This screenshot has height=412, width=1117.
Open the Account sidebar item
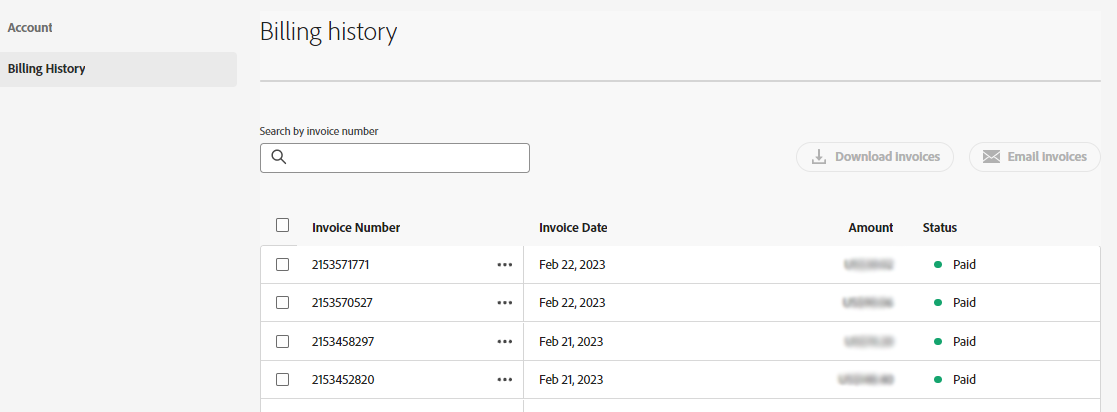[x=30, y=28]
